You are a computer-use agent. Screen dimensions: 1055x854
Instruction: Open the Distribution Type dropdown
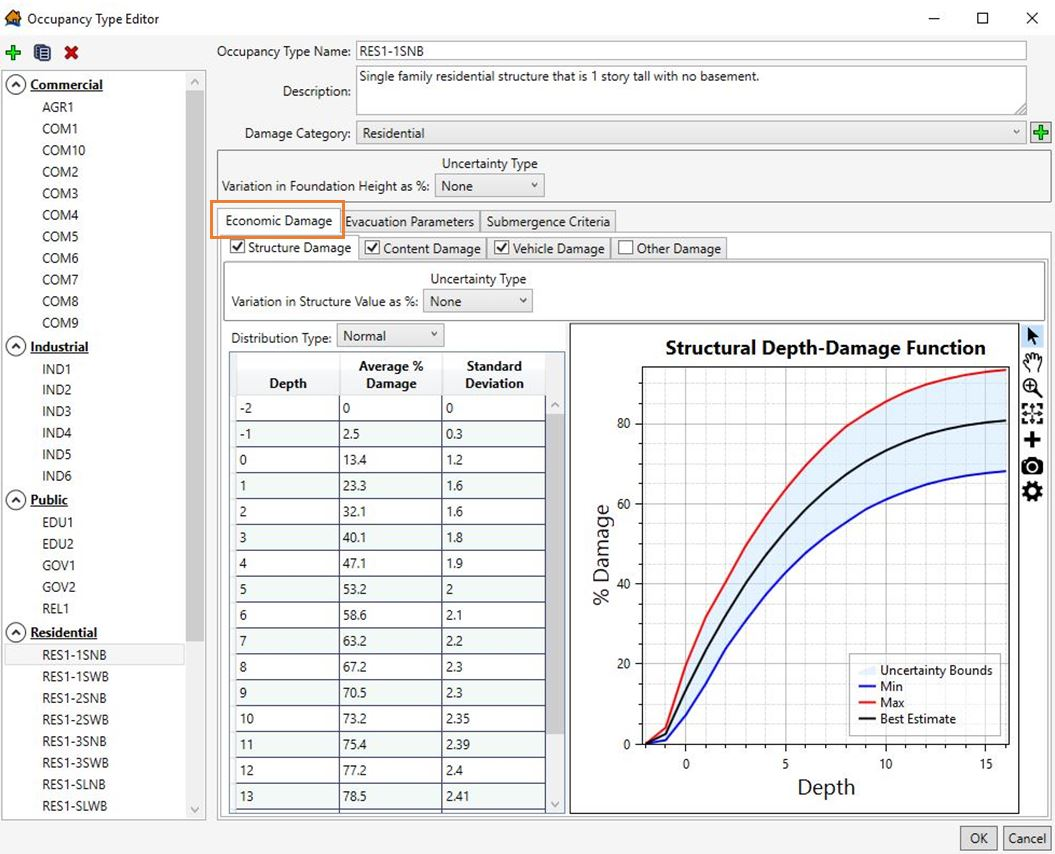pyautogui.click(x=390, y=336)
